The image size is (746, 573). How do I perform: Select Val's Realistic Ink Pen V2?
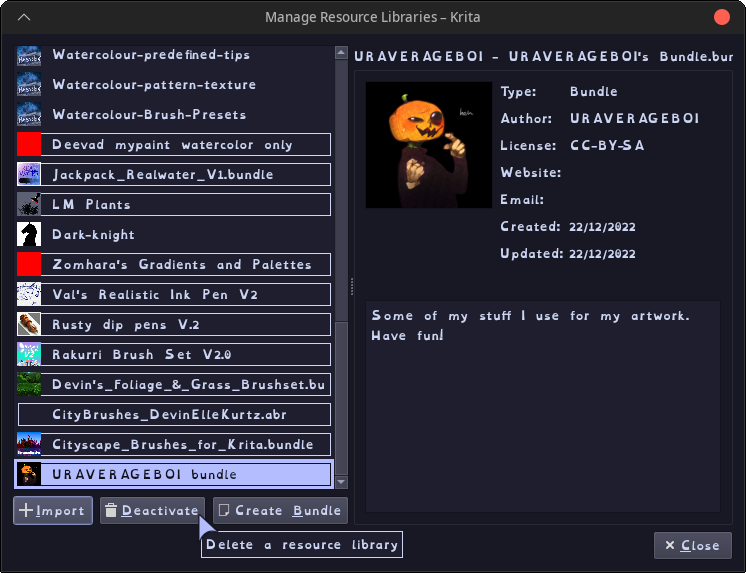tap(174, 294)
